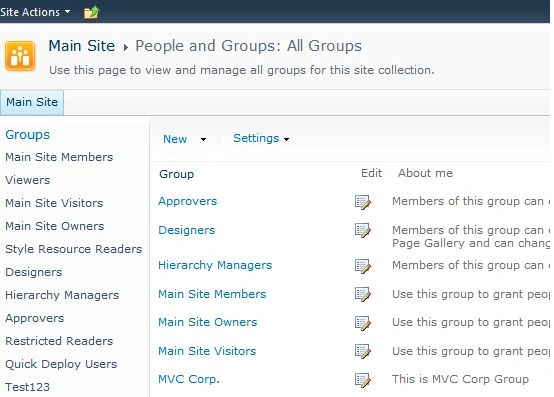Click 'Use this page to view and manage' description
This screenshot has height=397, width=554.
point(242,70)
